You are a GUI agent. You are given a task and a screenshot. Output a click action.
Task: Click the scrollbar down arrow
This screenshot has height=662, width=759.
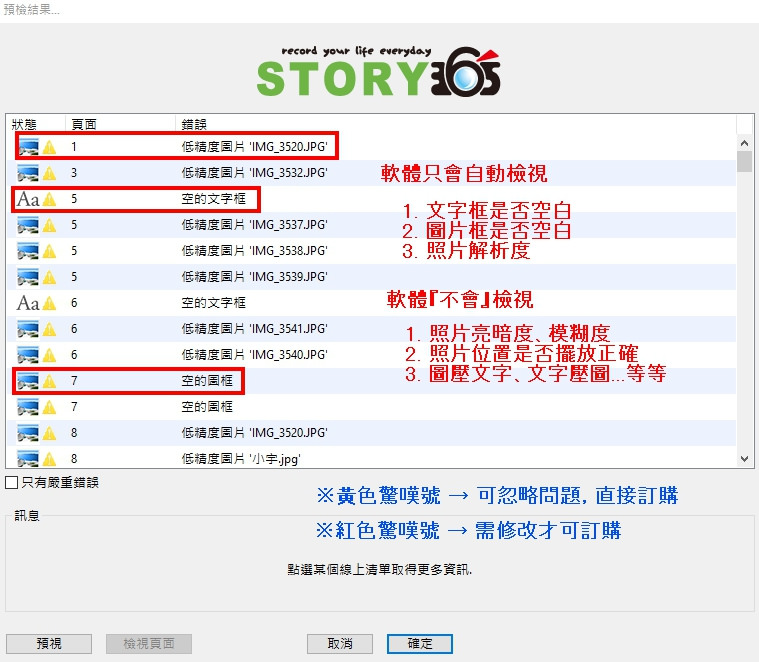click(x=743, y=458)
